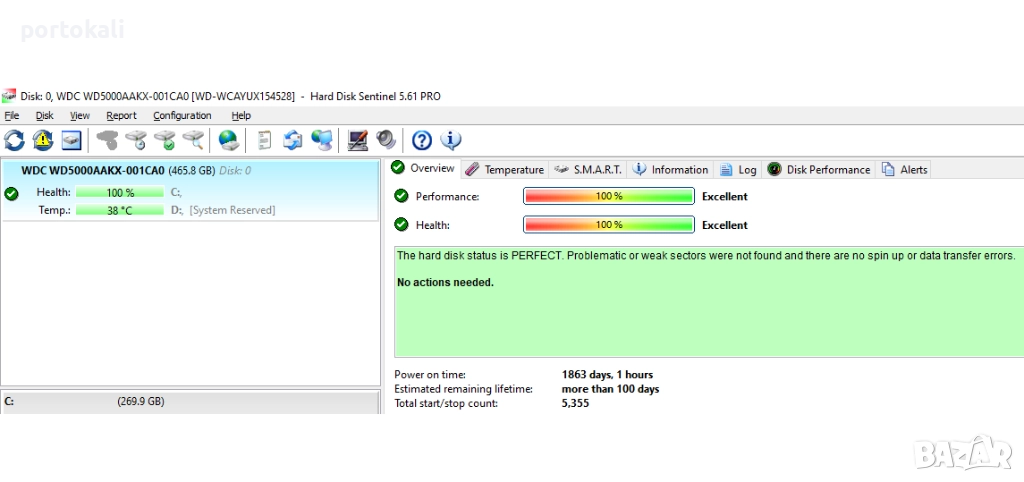
Task: Open the File menu
Action: 12,116
